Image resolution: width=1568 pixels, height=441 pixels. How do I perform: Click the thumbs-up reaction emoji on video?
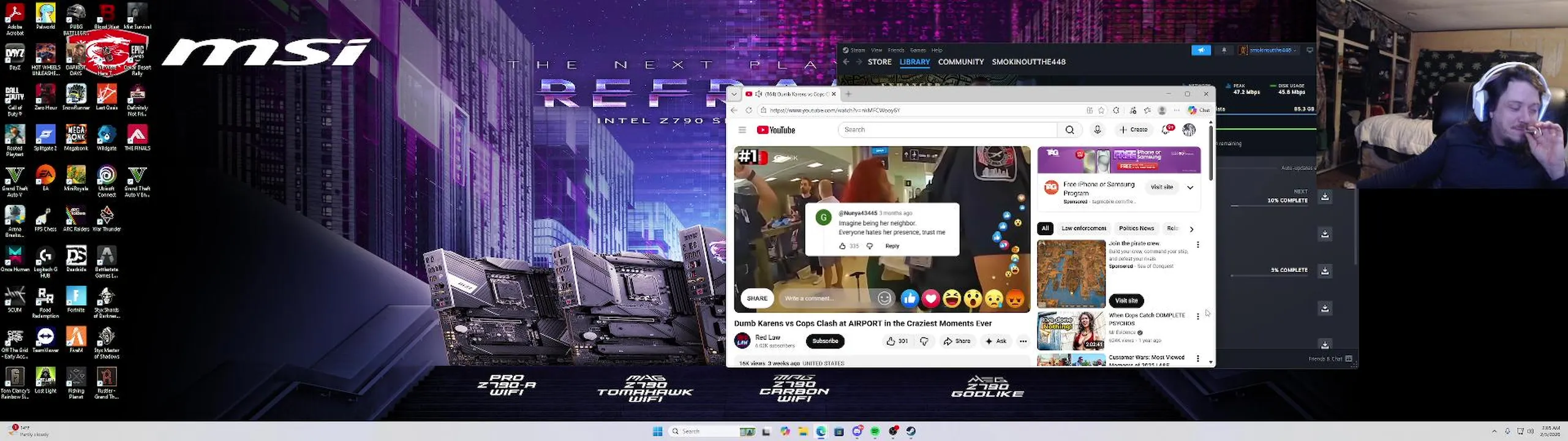pyautogui.click(x=910, y=298)
